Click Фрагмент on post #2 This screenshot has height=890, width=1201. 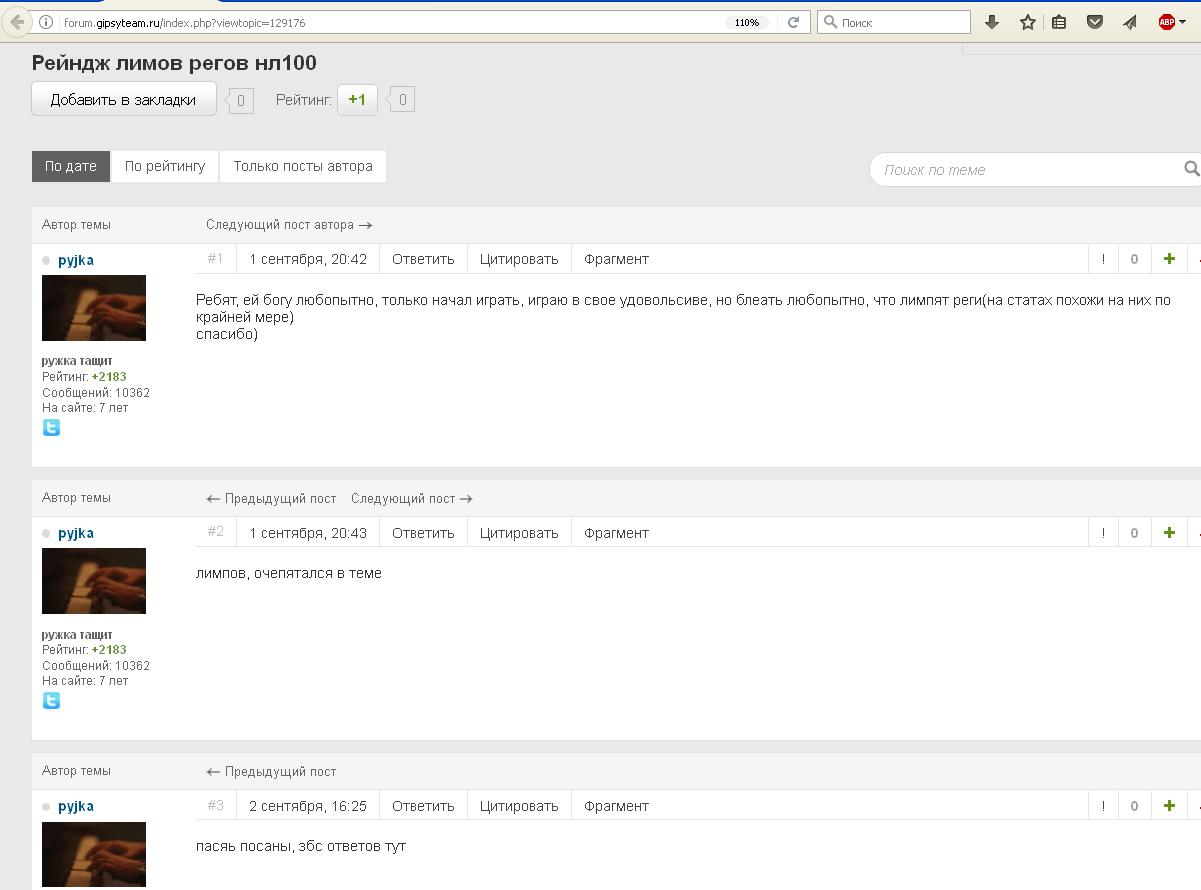[616, 533]
